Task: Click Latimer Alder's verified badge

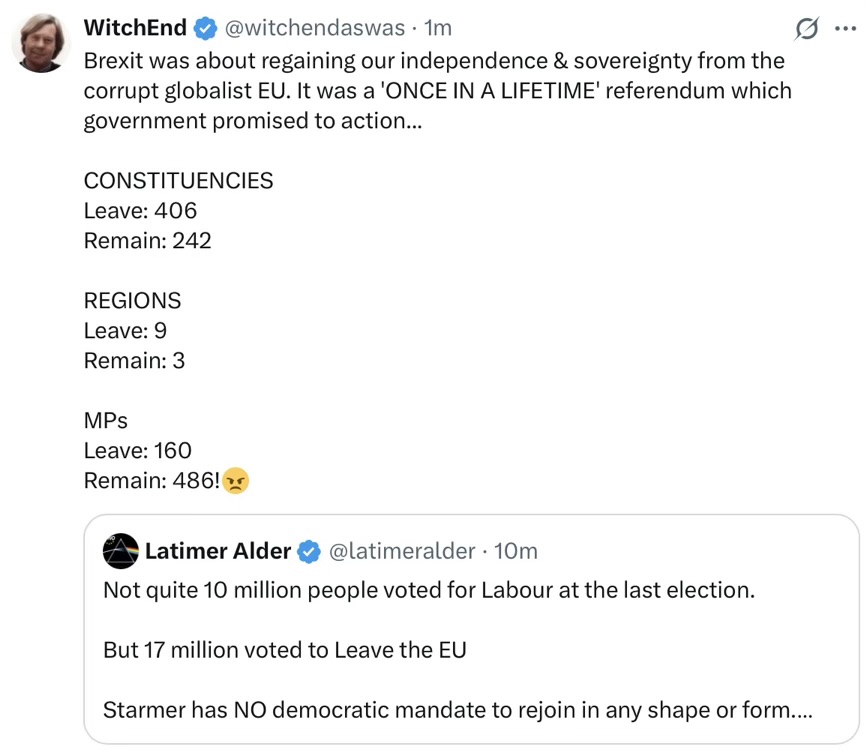Action: 309,551
